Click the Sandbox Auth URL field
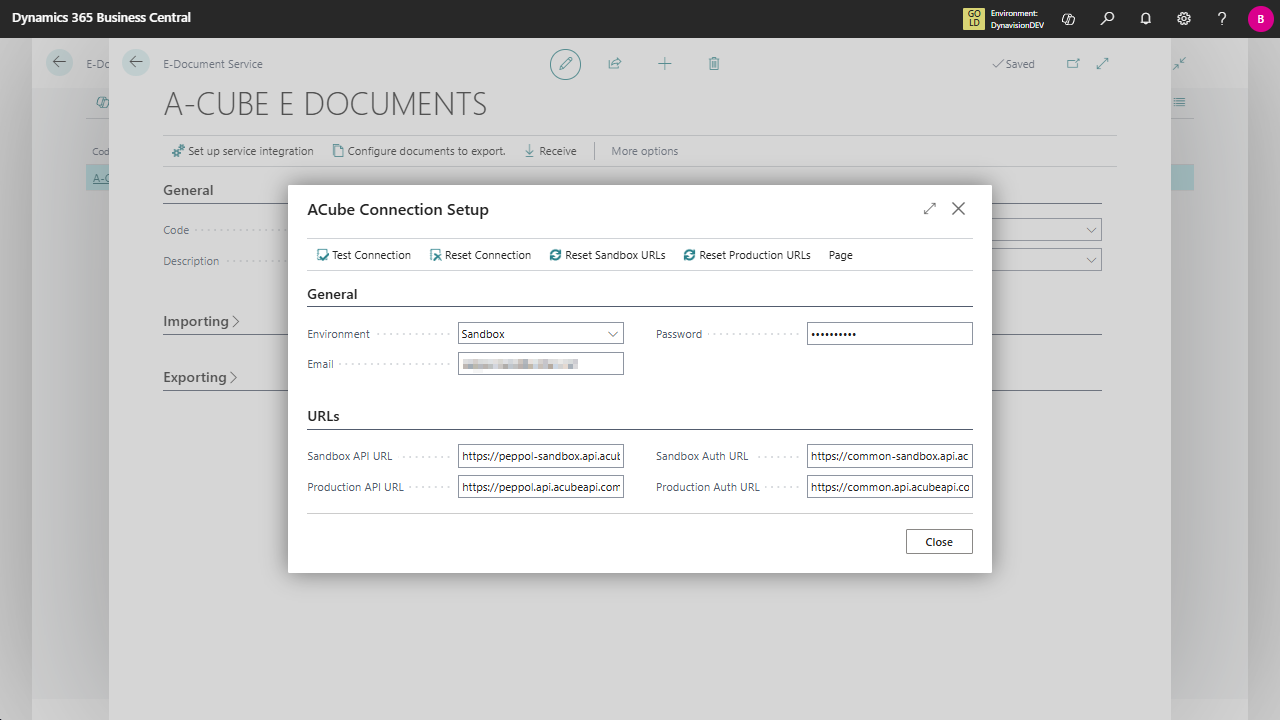This screenshot has width=1280, height=720. click(890, 456)
